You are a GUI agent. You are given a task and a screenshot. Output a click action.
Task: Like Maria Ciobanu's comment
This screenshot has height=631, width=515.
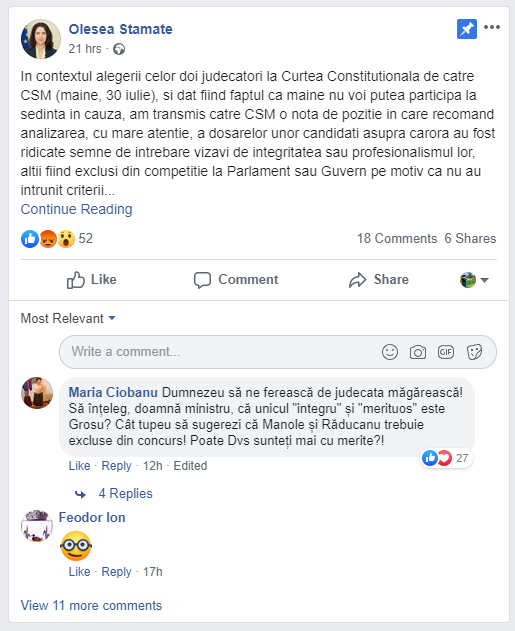(x=79, y=466)
